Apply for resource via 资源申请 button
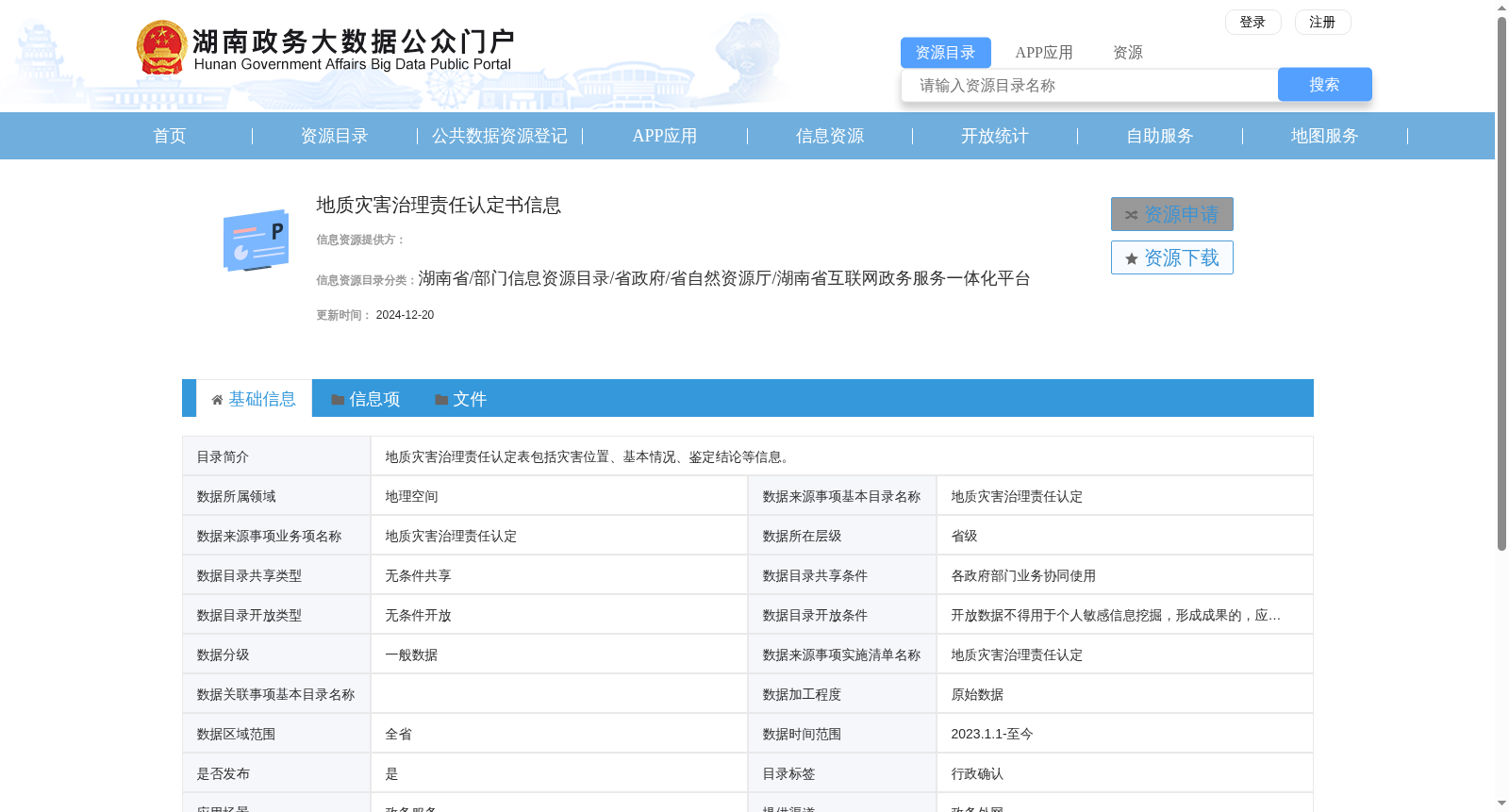The width and height of the screenshot is (1509, 812). 1171,214
